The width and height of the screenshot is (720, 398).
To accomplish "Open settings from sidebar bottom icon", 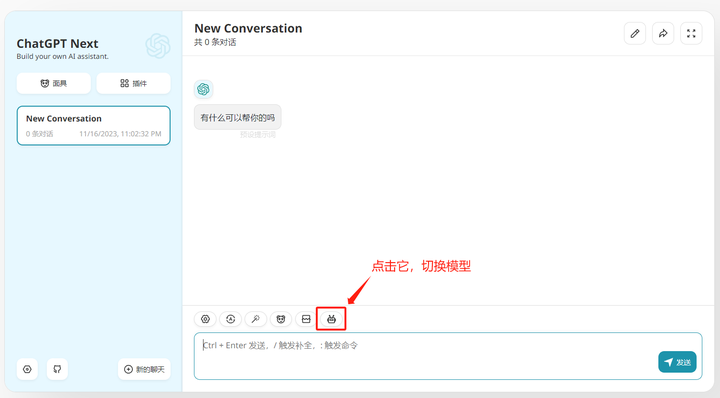I will [28, 369].
